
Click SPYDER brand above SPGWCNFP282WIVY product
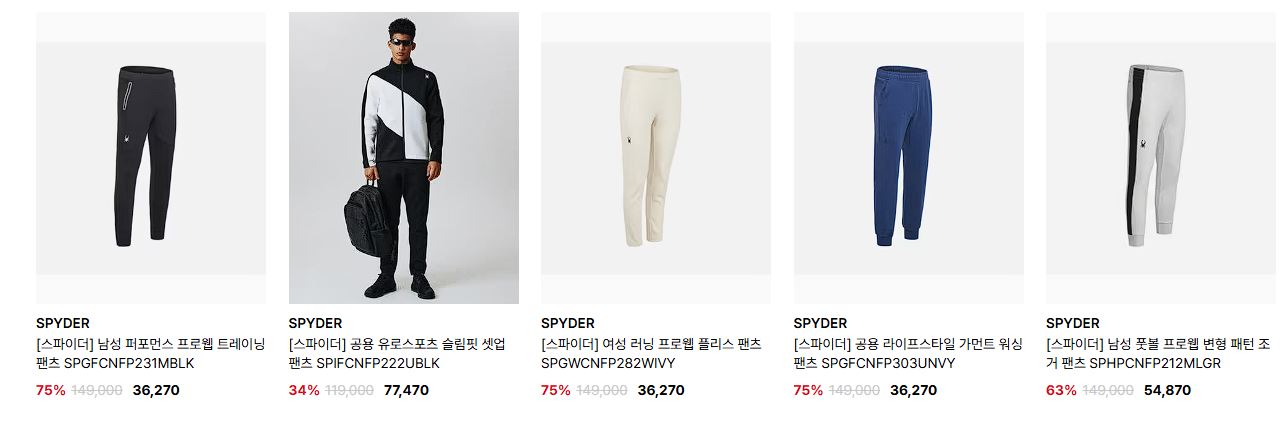pyautogui.click(x=568, y=323)
